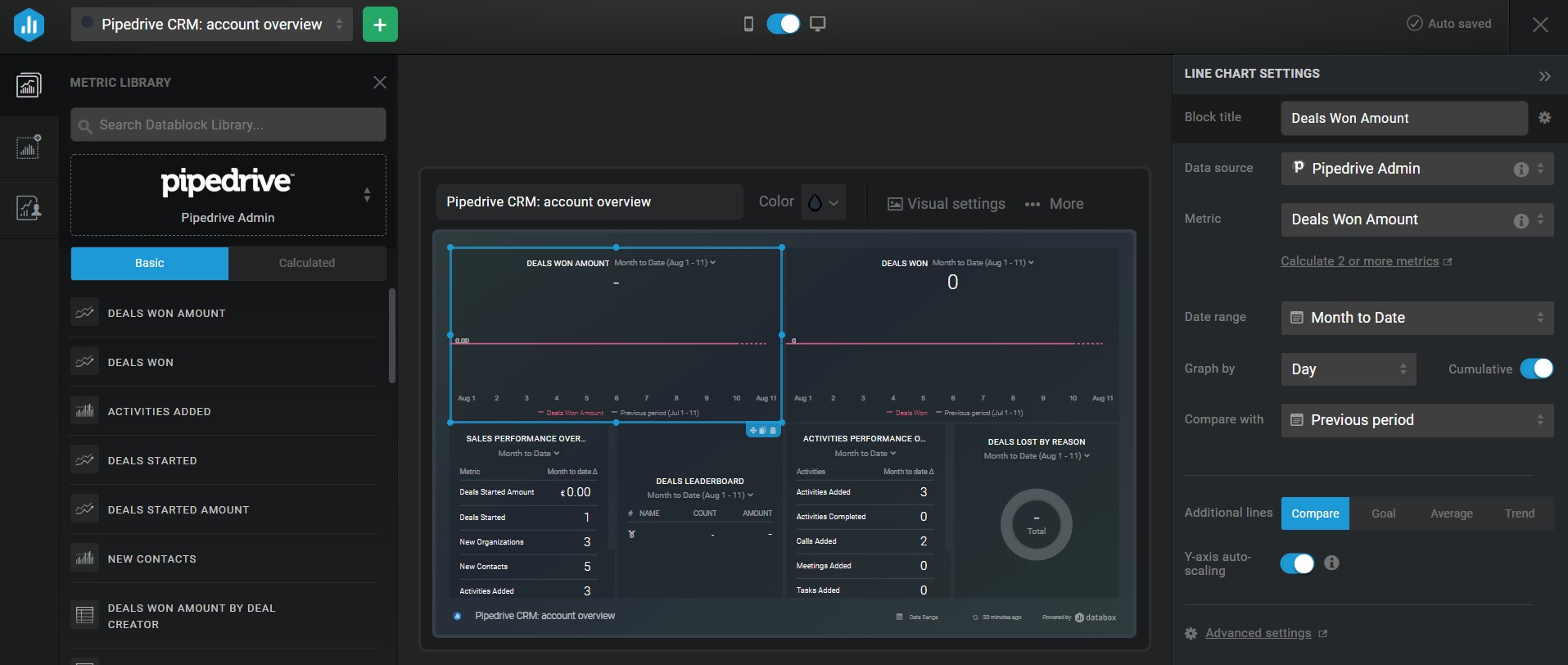Open Visual settings

click(x=947, y=204)
